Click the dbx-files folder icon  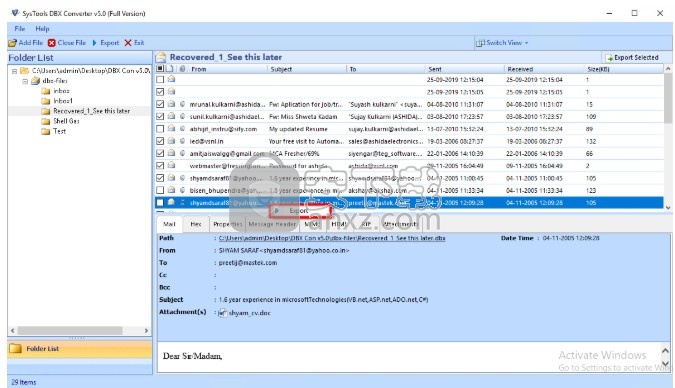[35, 81]
